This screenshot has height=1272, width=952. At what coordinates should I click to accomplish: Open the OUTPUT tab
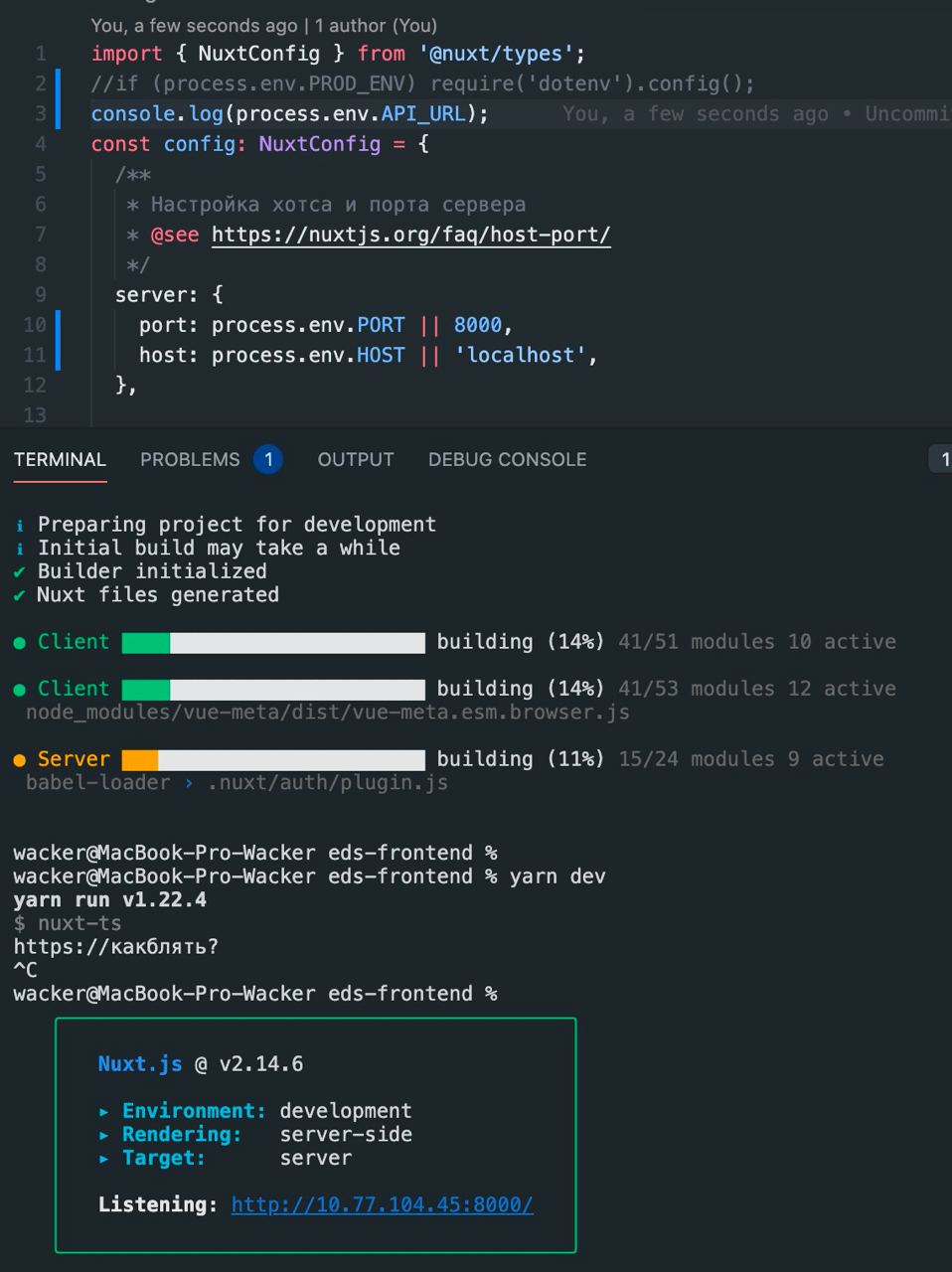pyautogui.click(x=356, y=459)
